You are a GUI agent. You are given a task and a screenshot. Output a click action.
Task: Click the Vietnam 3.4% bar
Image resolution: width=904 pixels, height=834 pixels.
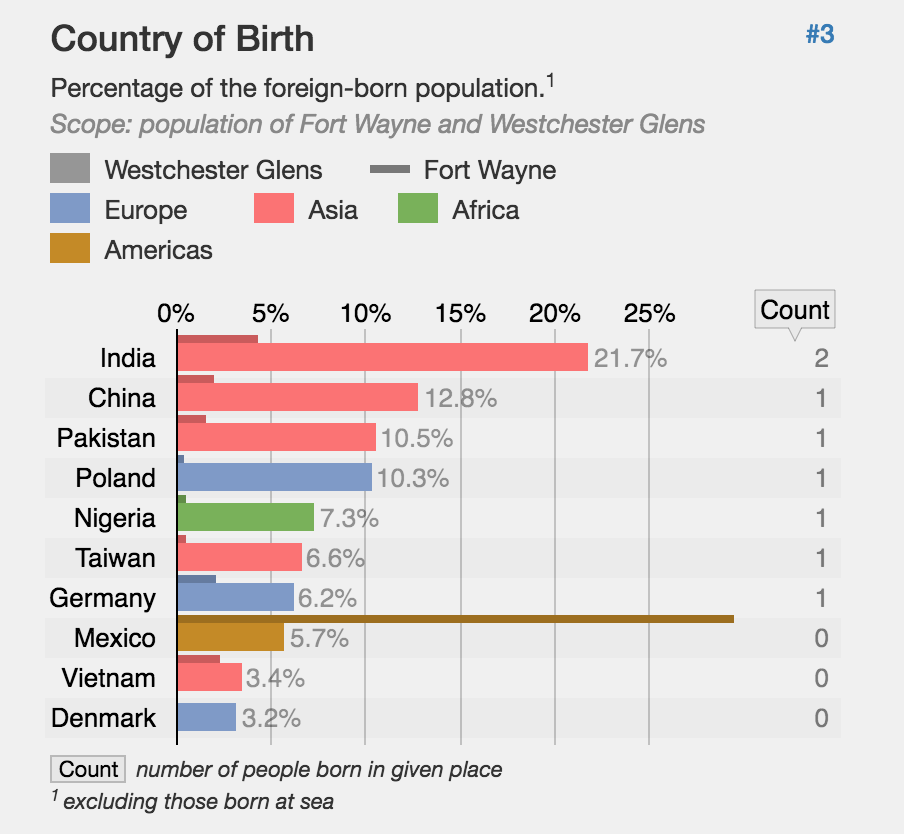tap(209, 679)
